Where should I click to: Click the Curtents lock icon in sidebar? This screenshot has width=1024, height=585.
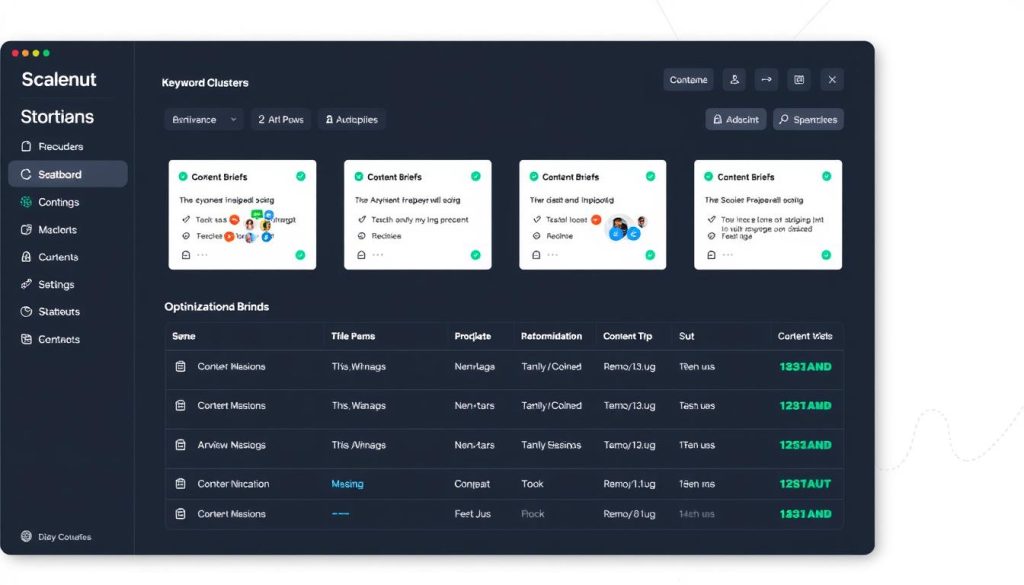pyautogui.click(x=27, y=257)
